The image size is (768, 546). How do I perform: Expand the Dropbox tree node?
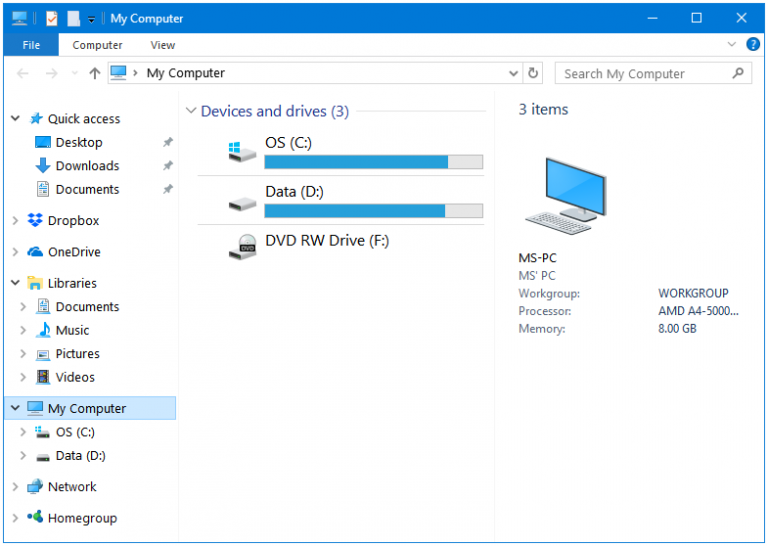(15, 221)
